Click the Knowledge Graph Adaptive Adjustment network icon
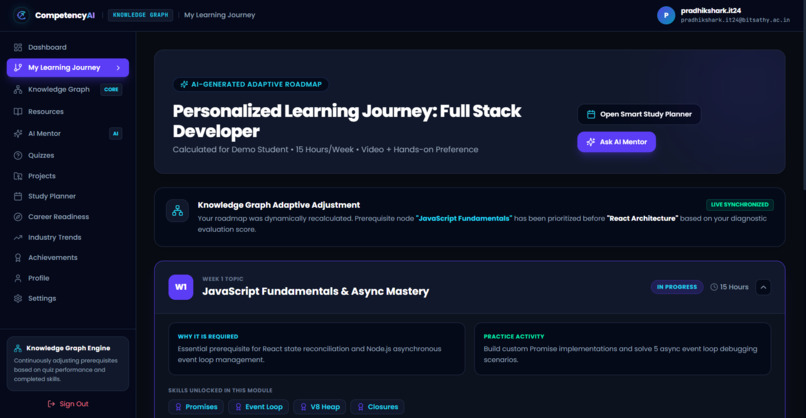The height and width of the screenshot is (418, 806). pos(177,211)
